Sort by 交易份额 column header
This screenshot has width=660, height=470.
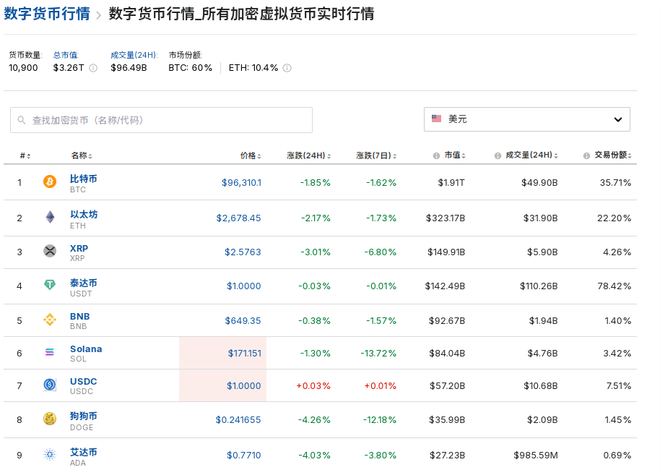(608, 156)
